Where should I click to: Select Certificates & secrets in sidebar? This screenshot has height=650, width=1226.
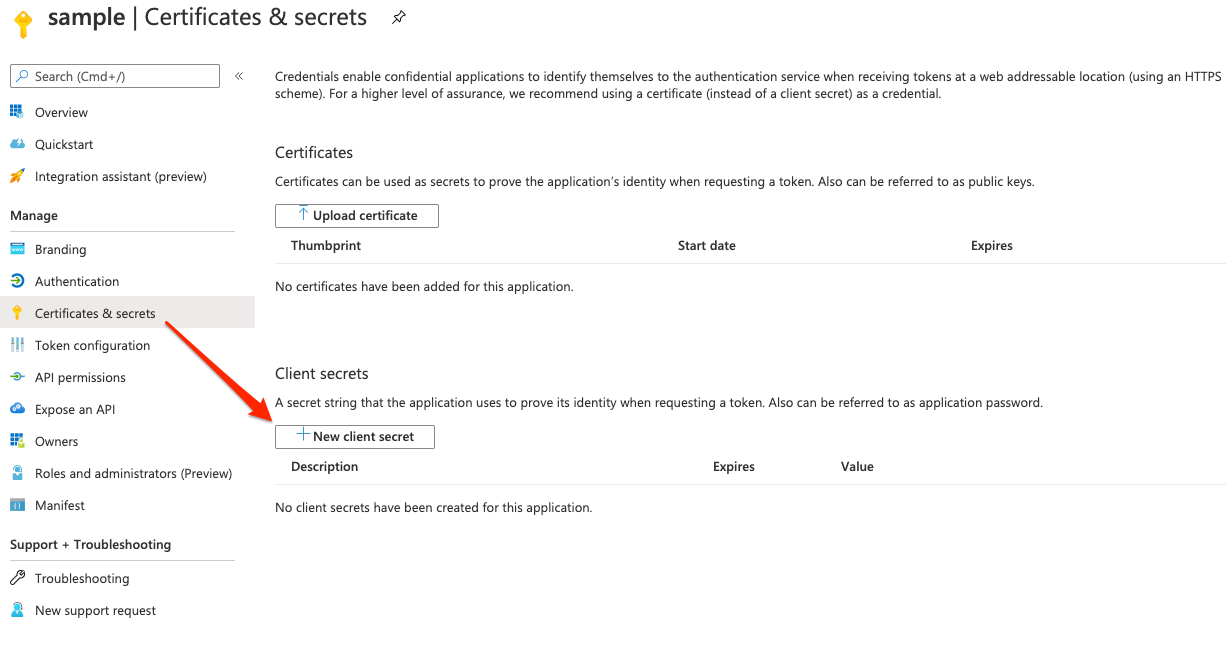[95, 313]
